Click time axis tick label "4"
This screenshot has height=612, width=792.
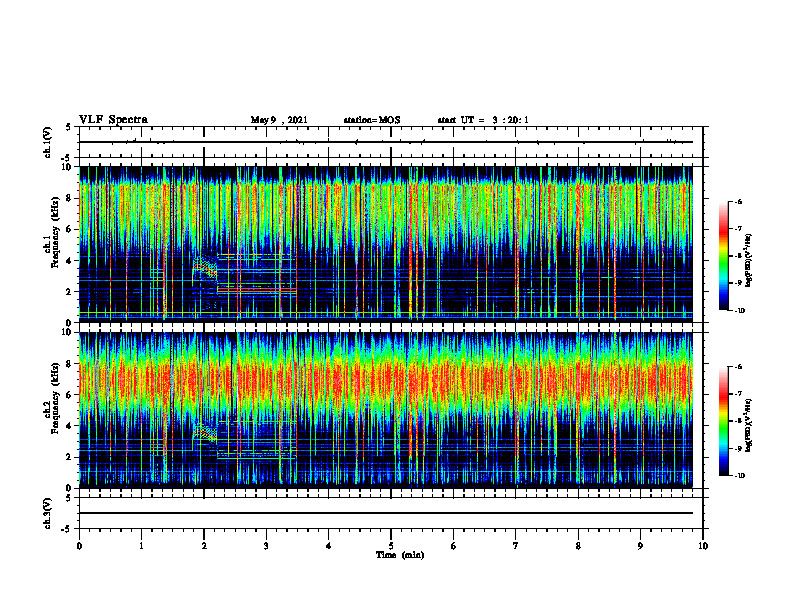329,546
